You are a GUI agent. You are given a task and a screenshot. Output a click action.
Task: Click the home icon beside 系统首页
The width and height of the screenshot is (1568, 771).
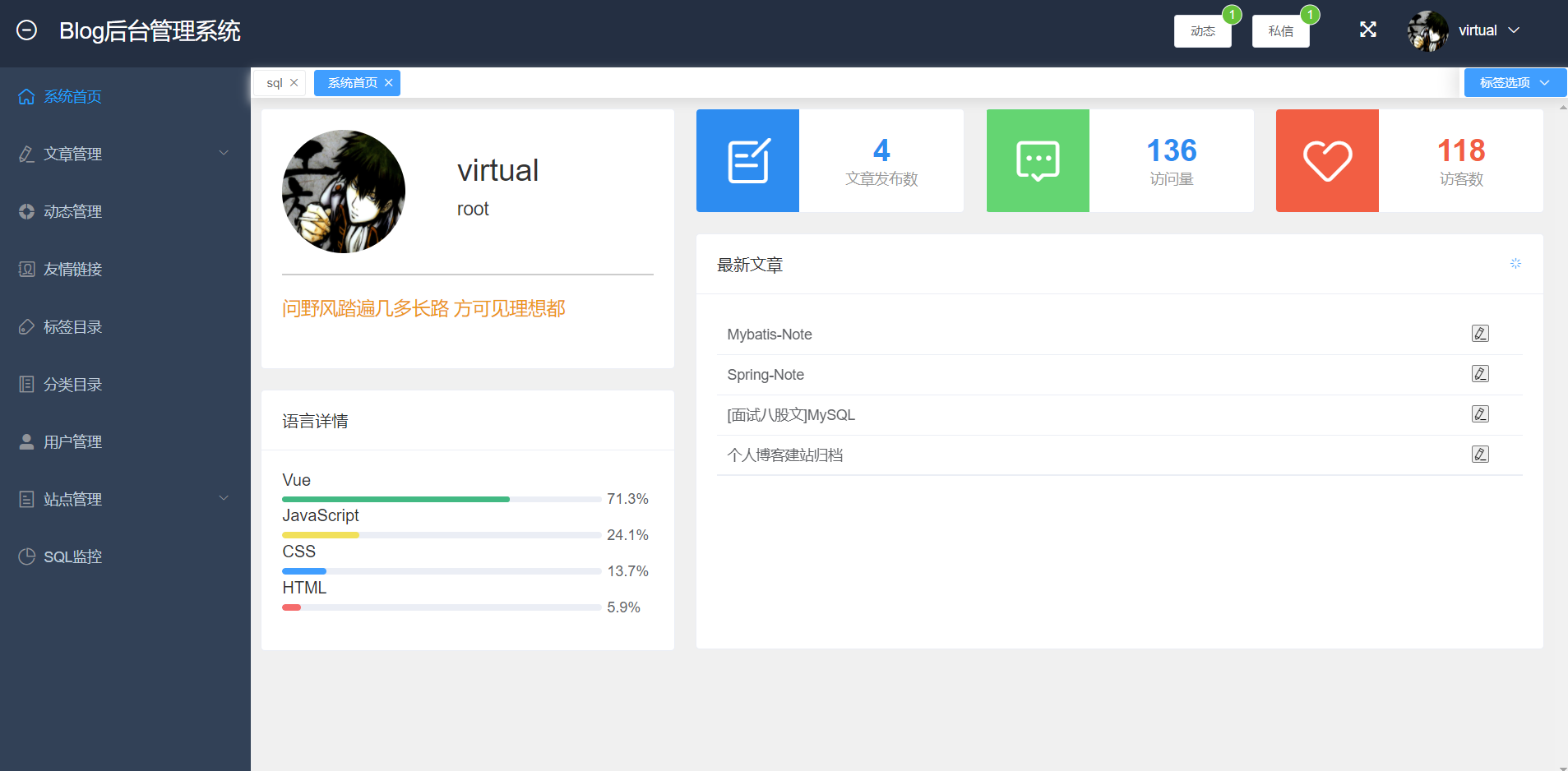tap(26, 97)
